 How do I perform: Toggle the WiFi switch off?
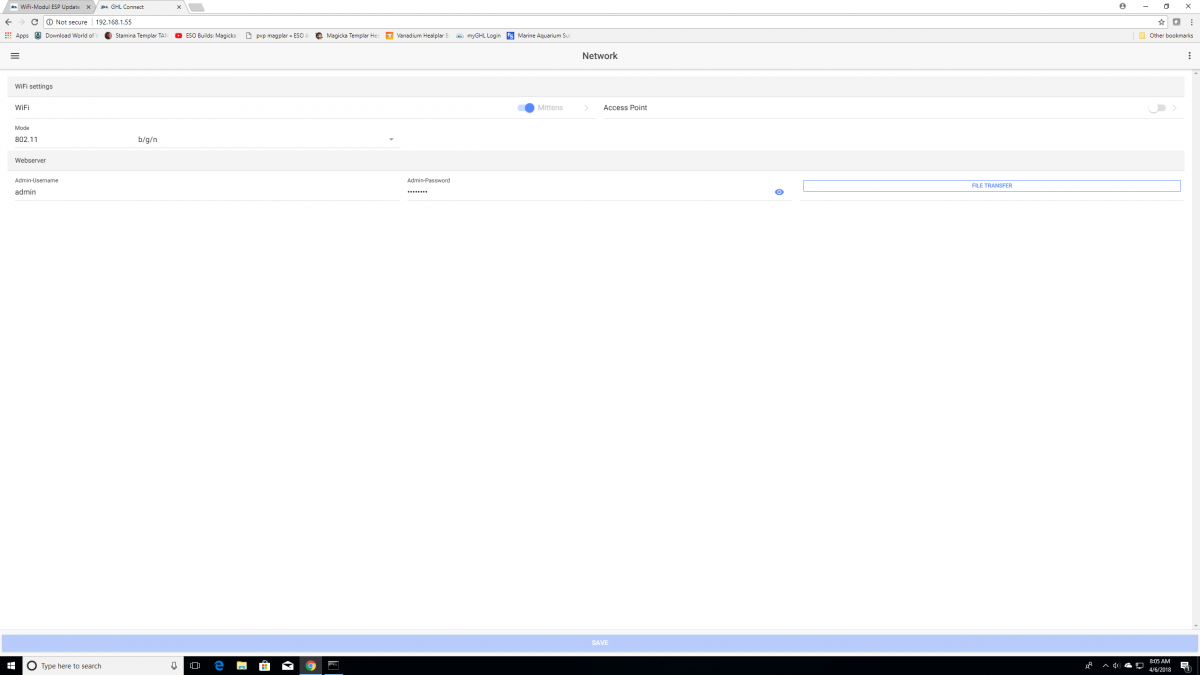(526, 108)
